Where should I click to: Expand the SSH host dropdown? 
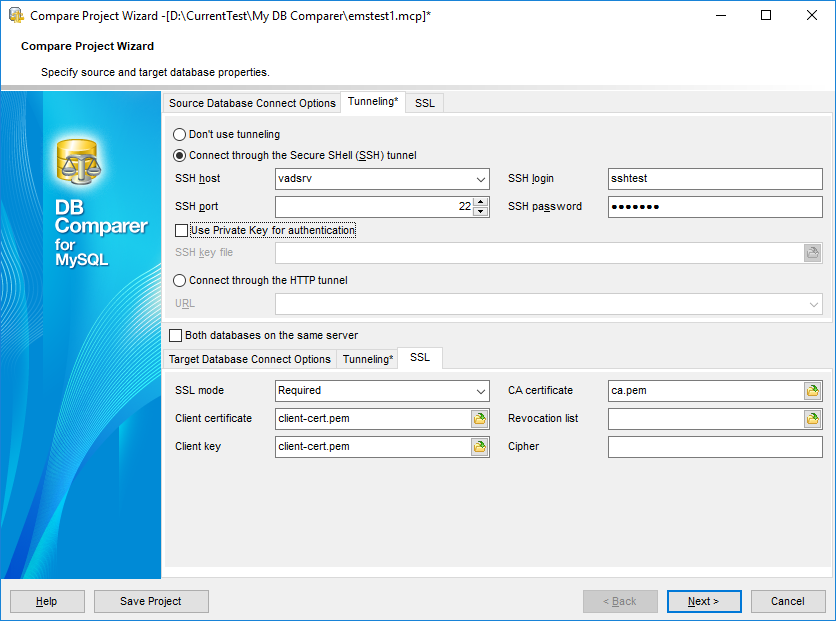pyautogui.click(x=479, y=180)
